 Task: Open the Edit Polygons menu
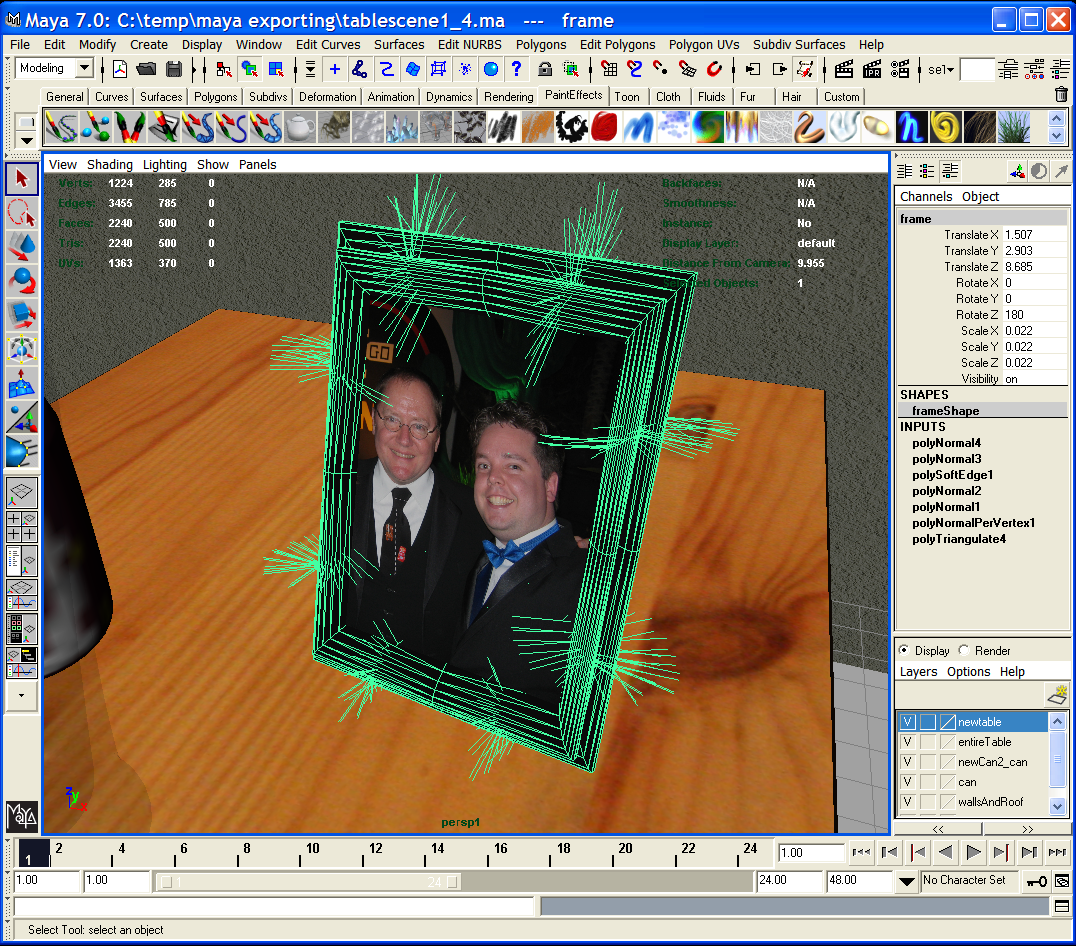(617, 44)
